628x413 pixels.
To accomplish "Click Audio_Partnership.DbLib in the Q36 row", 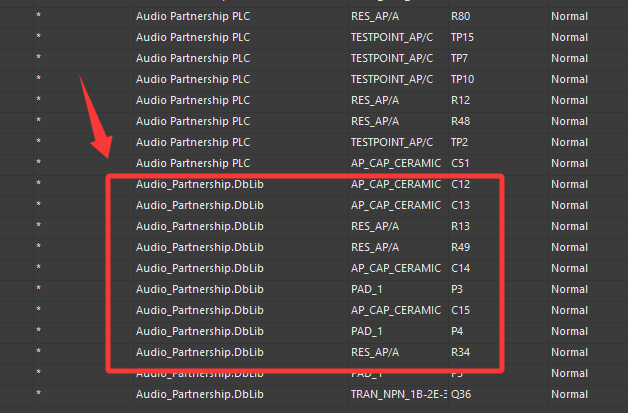I will (199, 394).
